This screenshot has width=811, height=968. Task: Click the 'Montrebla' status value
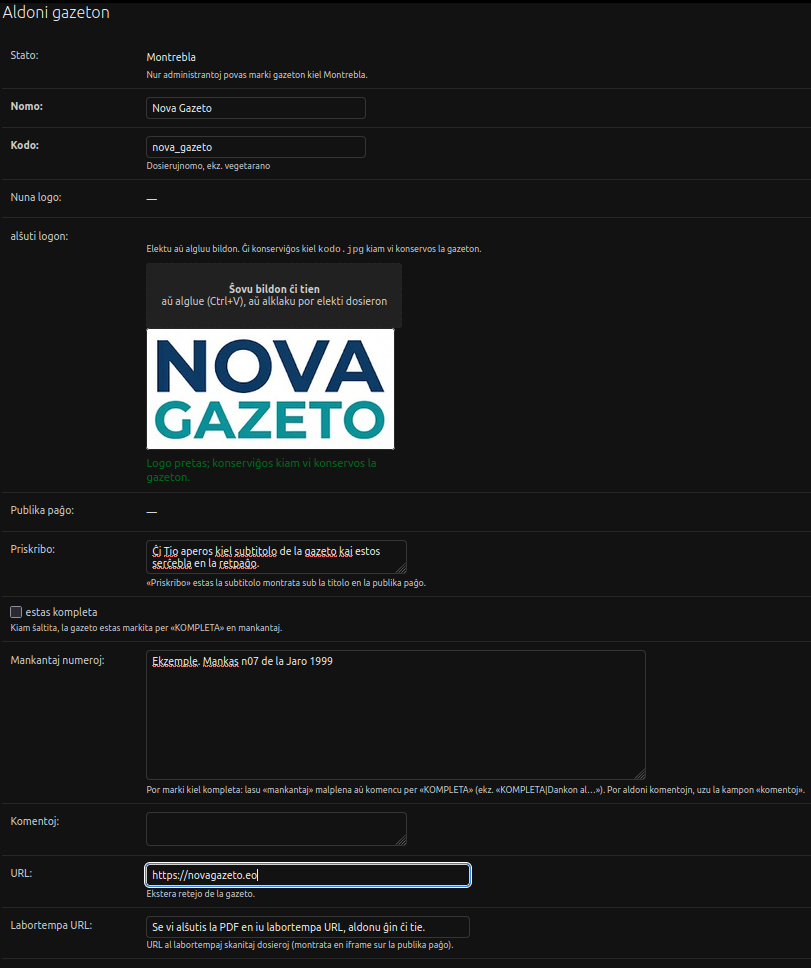tap(171, 57)
